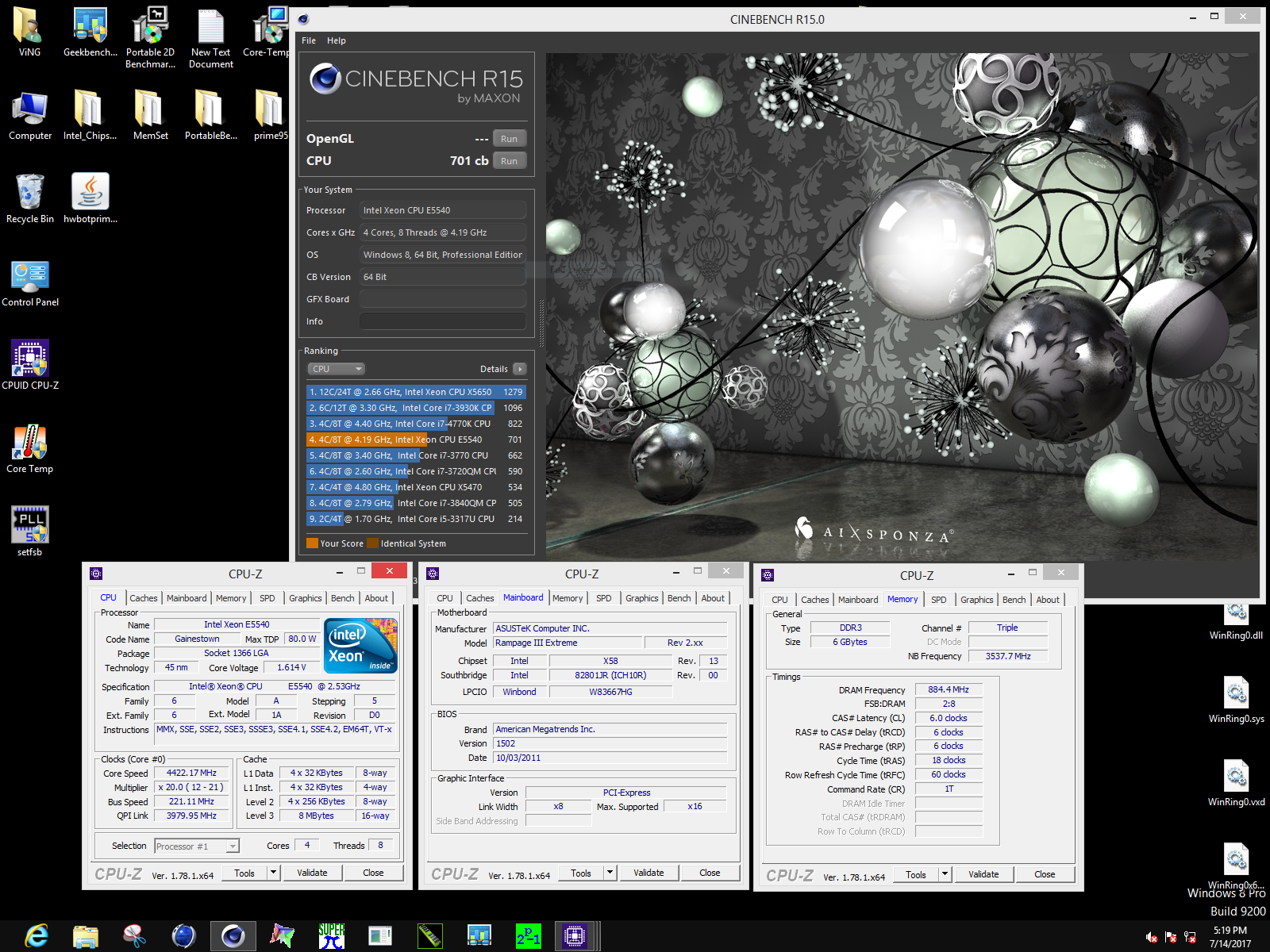Click Validate in left CPU-Z window

[x=312, y=873]
